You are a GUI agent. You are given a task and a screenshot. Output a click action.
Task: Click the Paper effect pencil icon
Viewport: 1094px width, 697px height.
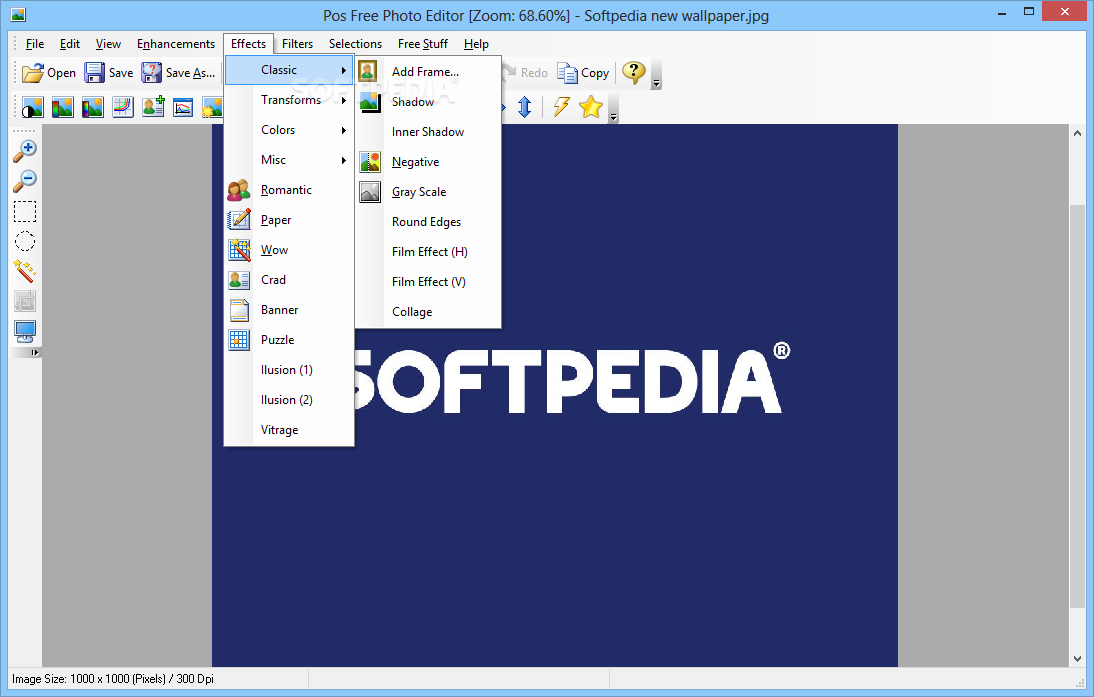click(x=239, y=220)
